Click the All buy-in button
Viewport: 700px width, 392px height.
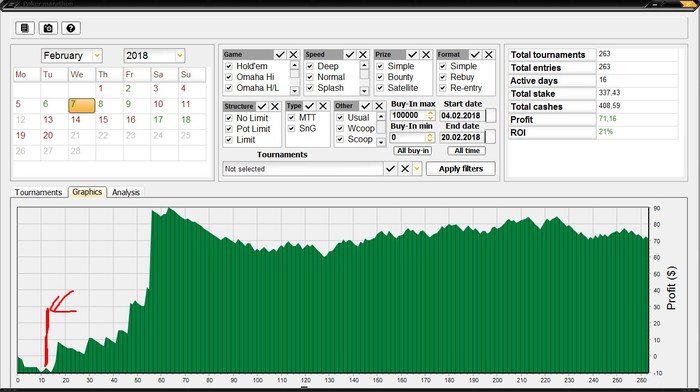tap(413, 150)
